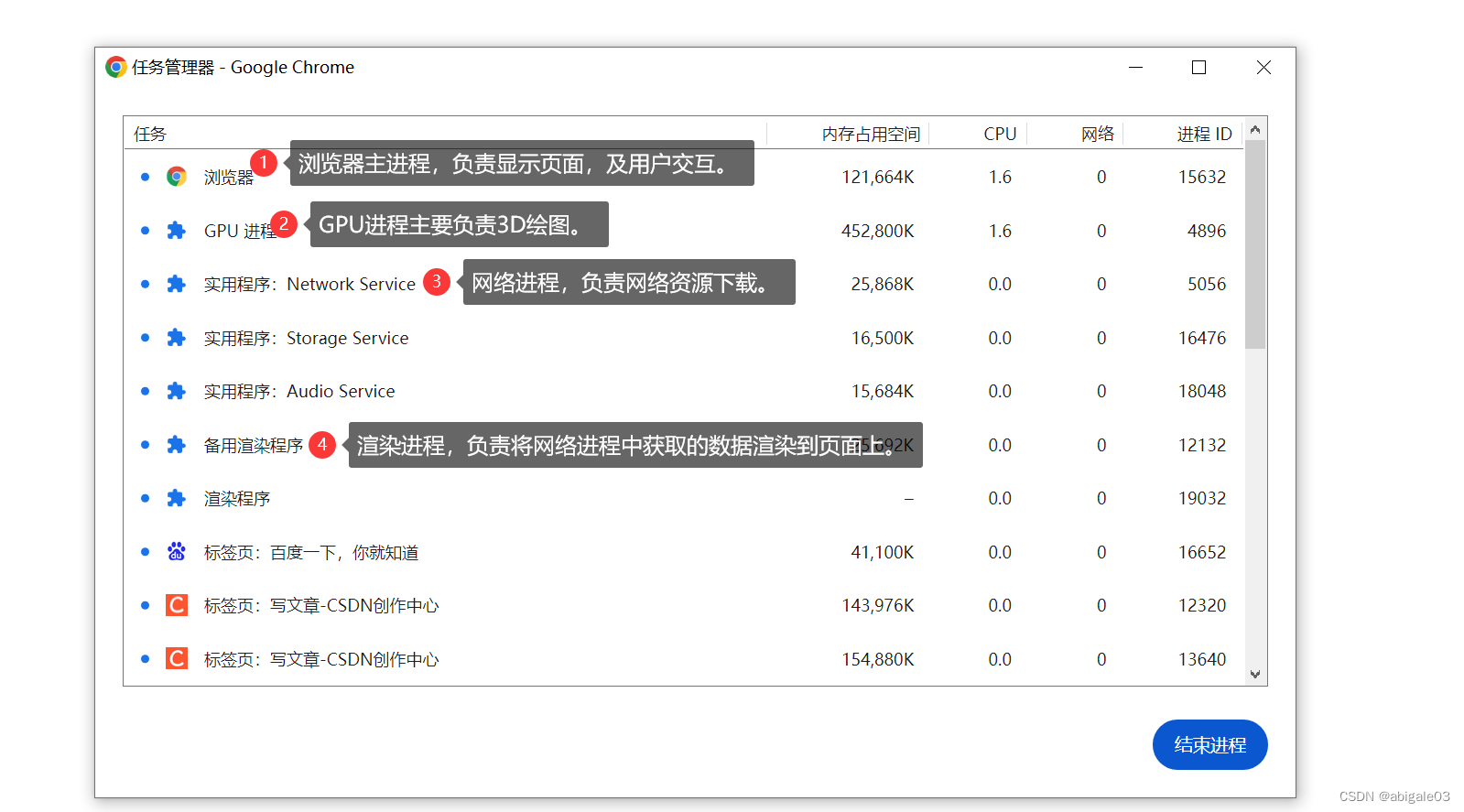This screenshot has height=812, width=1464.
Task: Click process ID 15632
Action: pyautogui.click(x=1202, y=177)
